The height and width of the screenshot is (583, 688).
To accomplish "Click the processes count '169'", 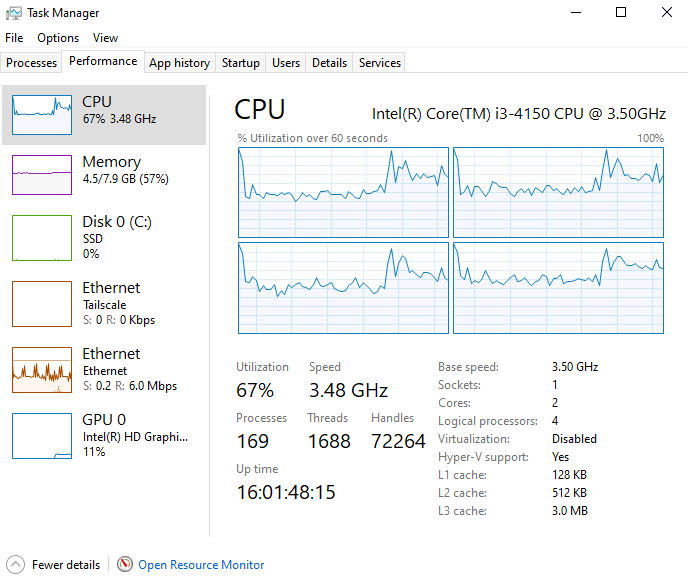I will click(253, 441).
